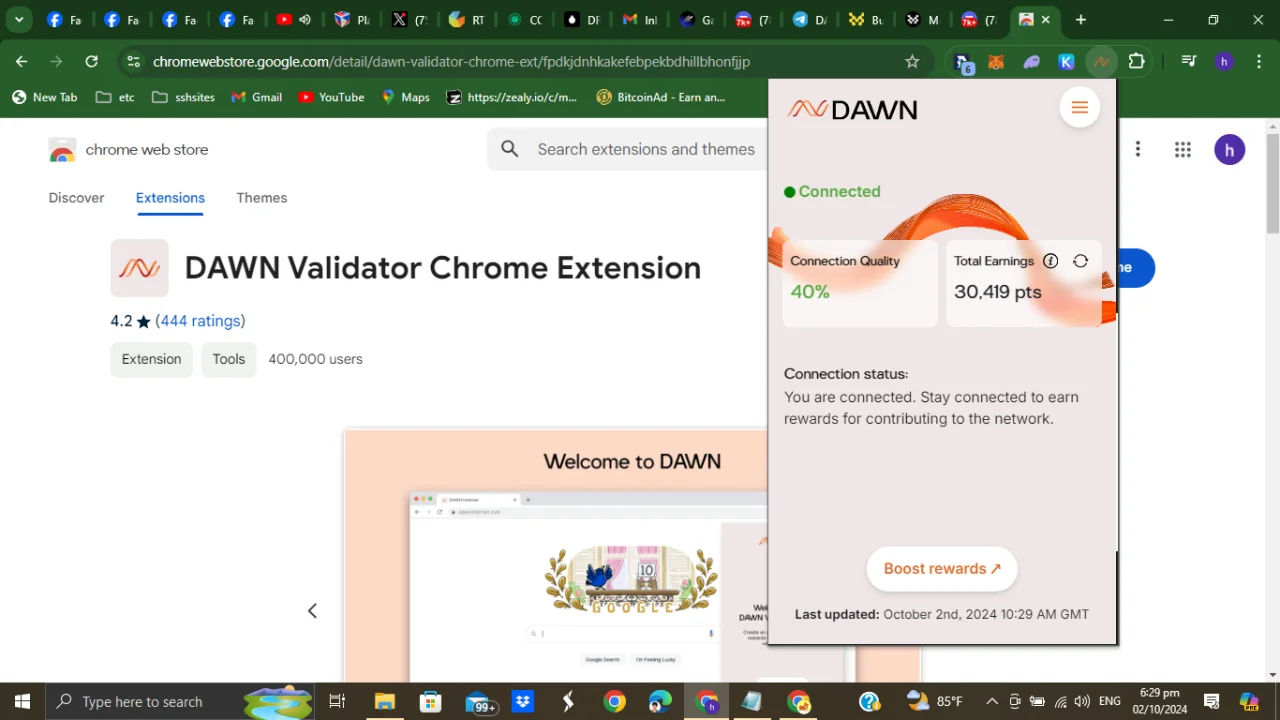Open Microsoft Store from the taskbar
The image size is (1280, 720).
coord(430,702)
